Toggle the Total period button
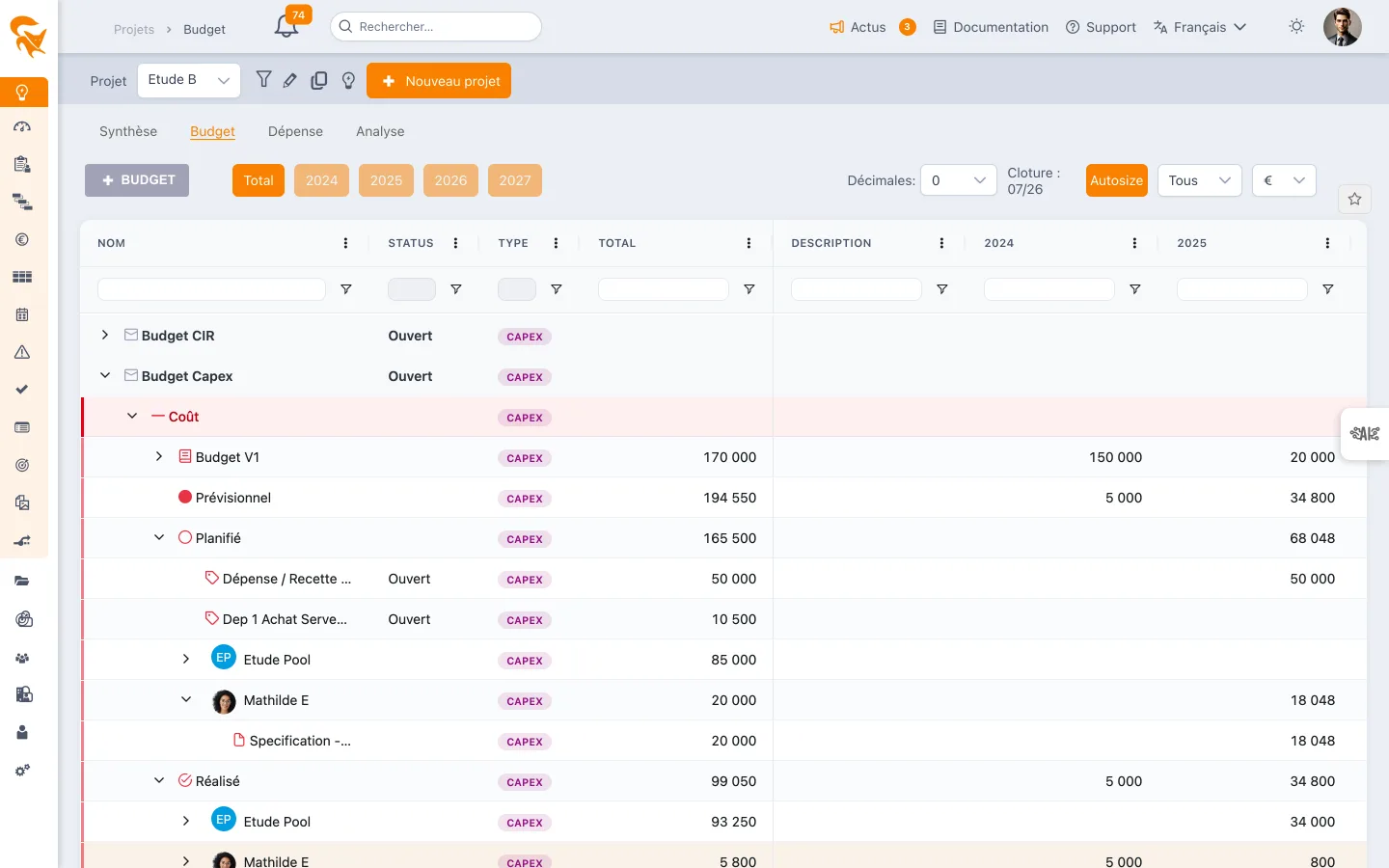 click(259, 180)
